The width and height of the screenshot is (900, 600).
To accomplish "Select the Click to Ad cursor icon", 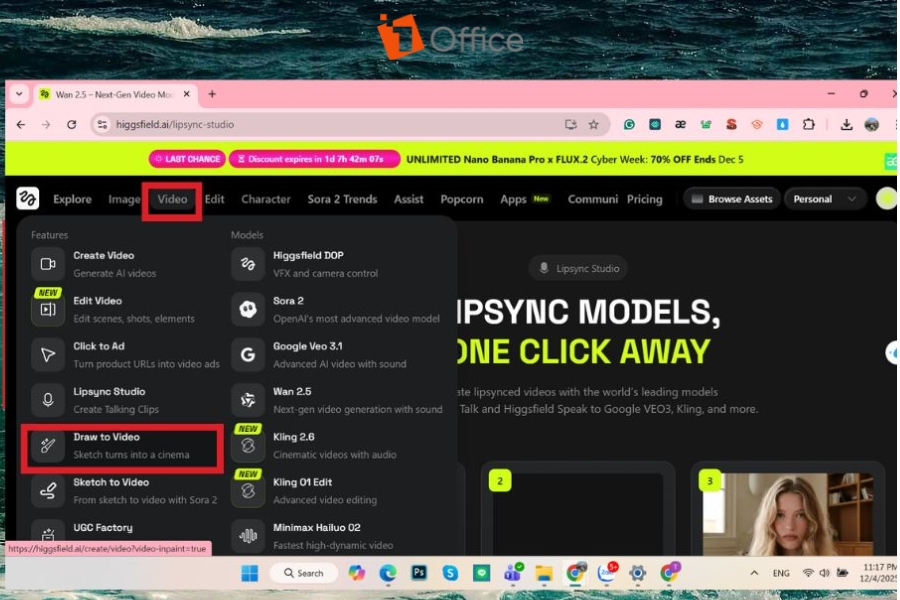I will click(x=48, y=355).
